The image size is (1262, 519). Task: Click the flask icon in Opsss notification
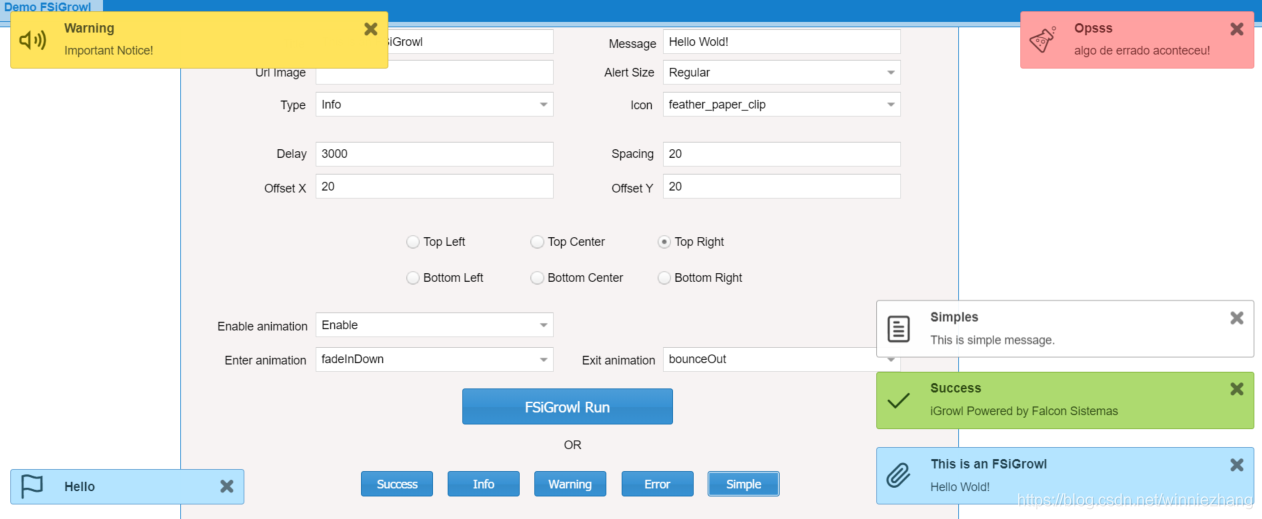(x=1043, y=40)
